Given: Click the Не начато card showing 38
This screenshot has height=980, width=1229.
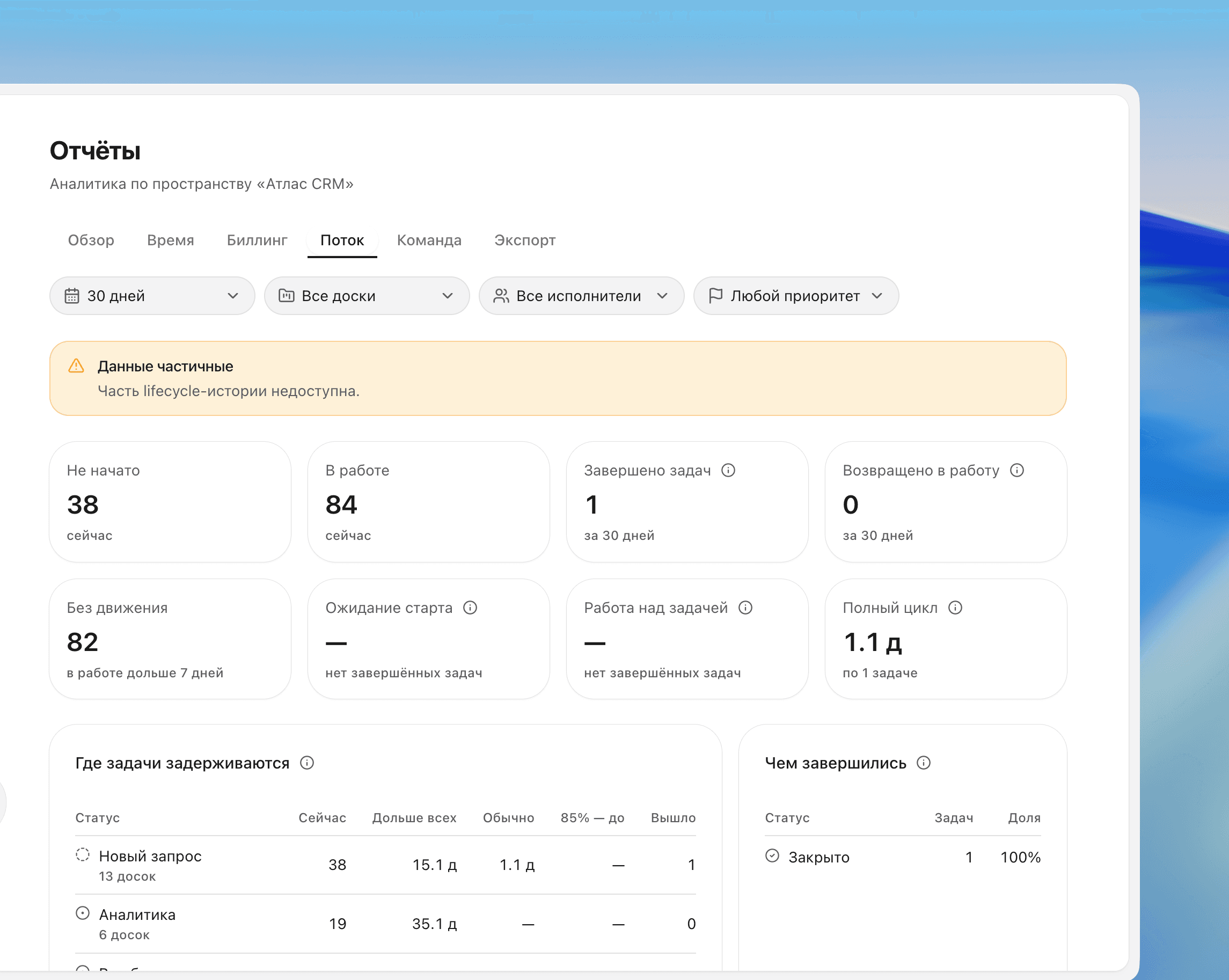Looking at the screenshot, I should click(x=171, y=502).
